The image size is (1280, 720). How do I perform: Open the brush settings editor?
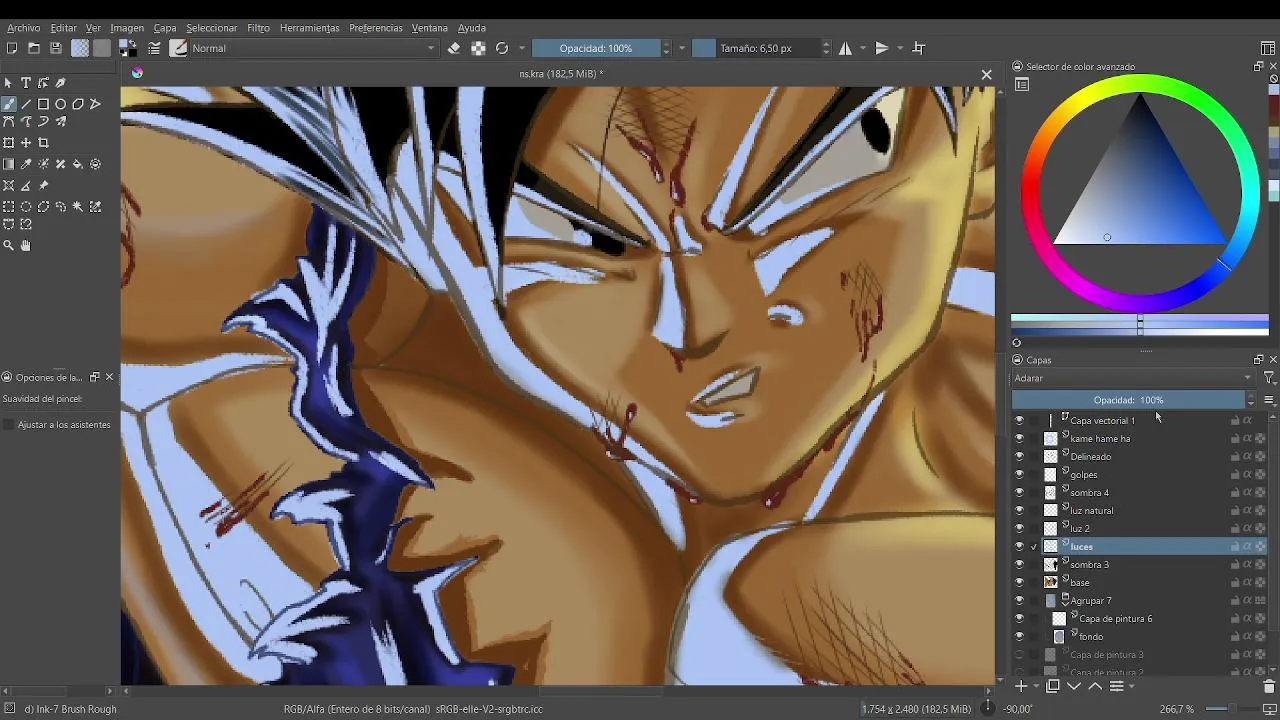154,48
